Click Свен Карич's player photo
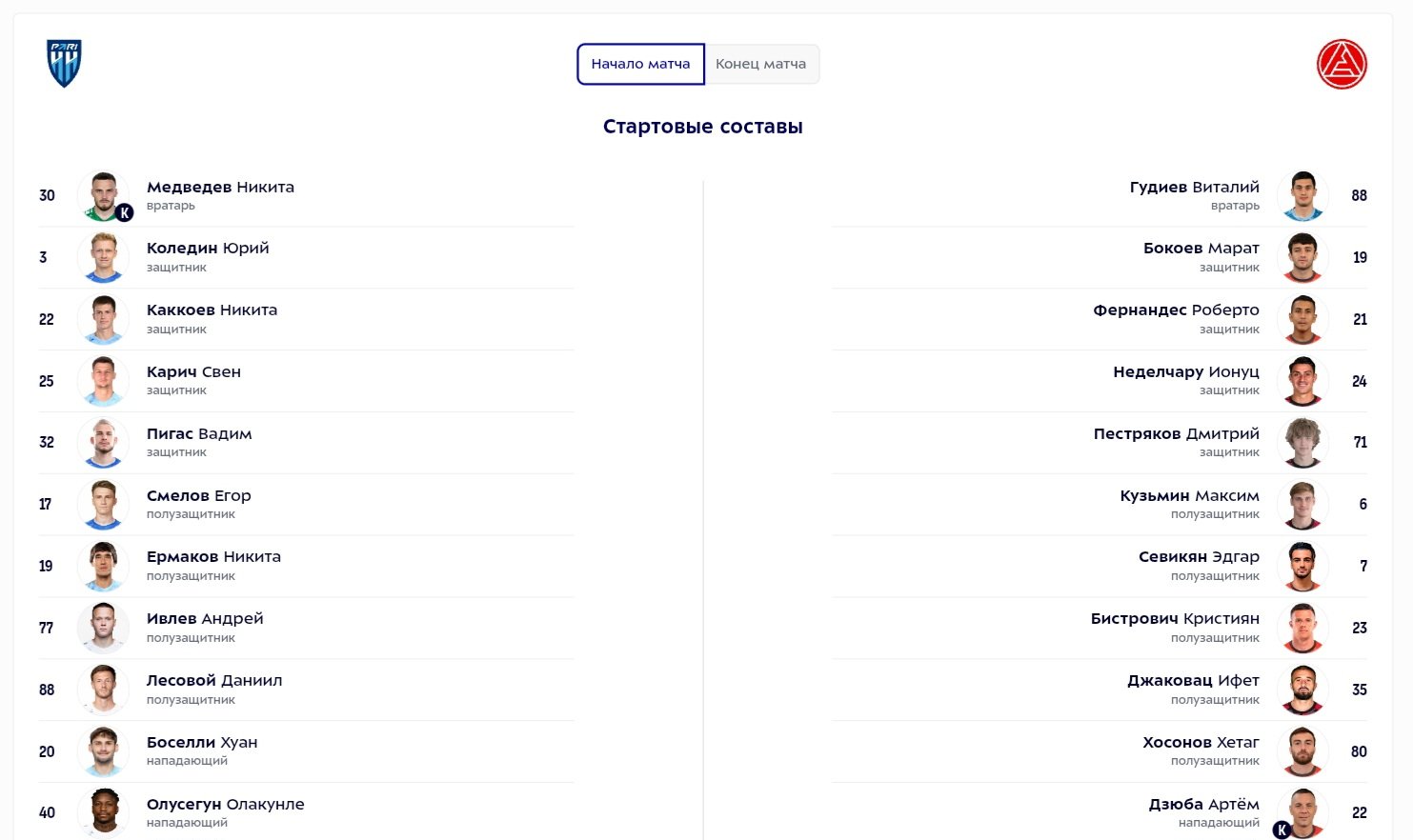This screenshot has width=1413, height=840. (x=103, y=381)
